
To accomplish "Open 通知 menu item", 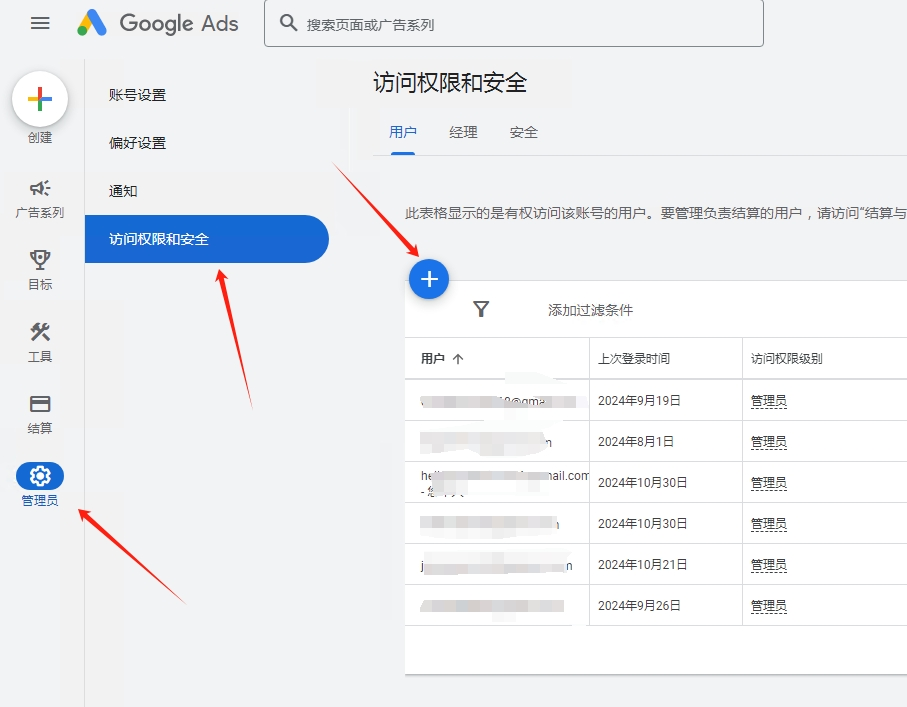I will coord(123,191).
